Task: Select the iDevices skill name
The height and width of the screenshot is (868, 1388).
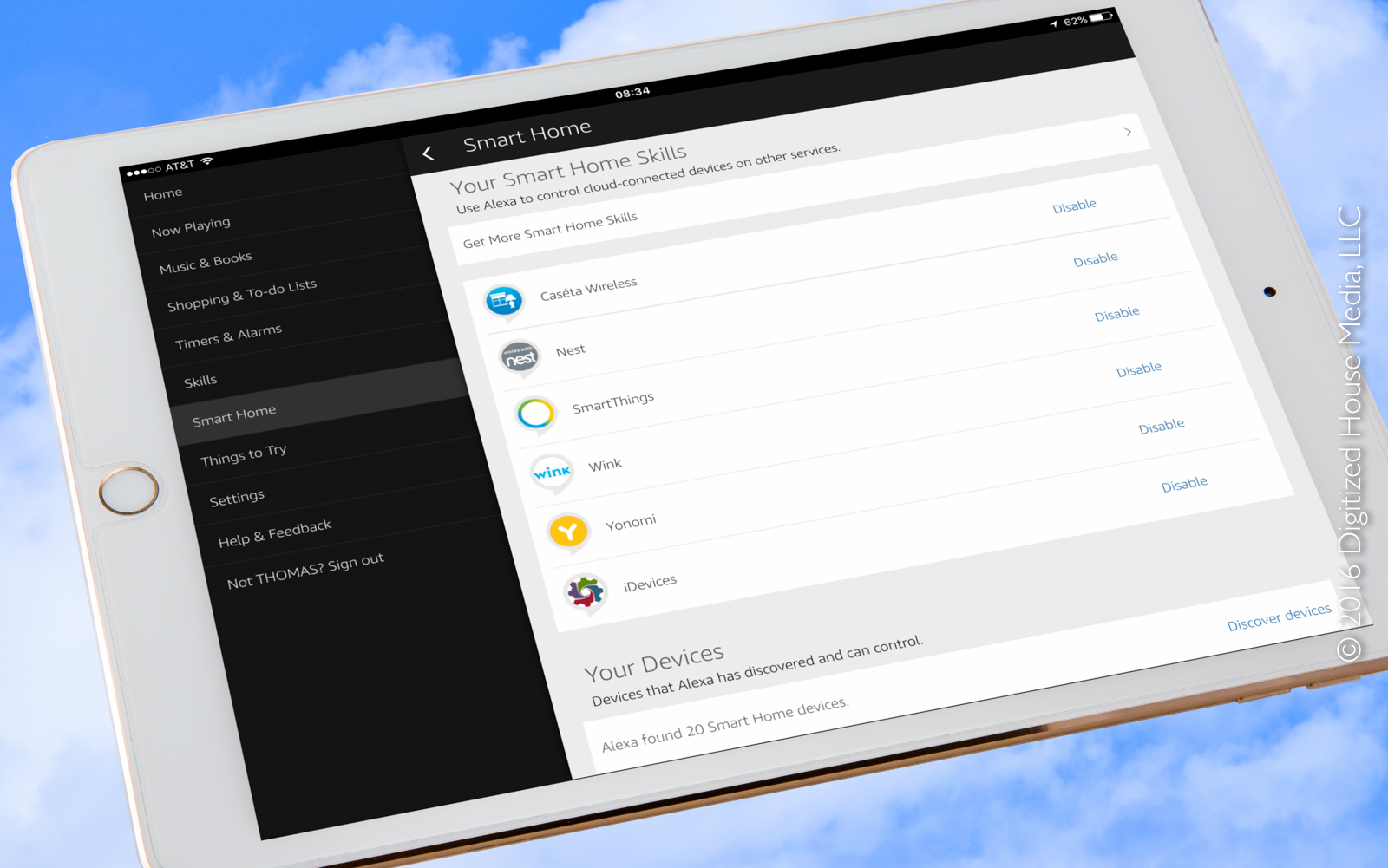Action: pyautogui.click(x=650, y=584)
